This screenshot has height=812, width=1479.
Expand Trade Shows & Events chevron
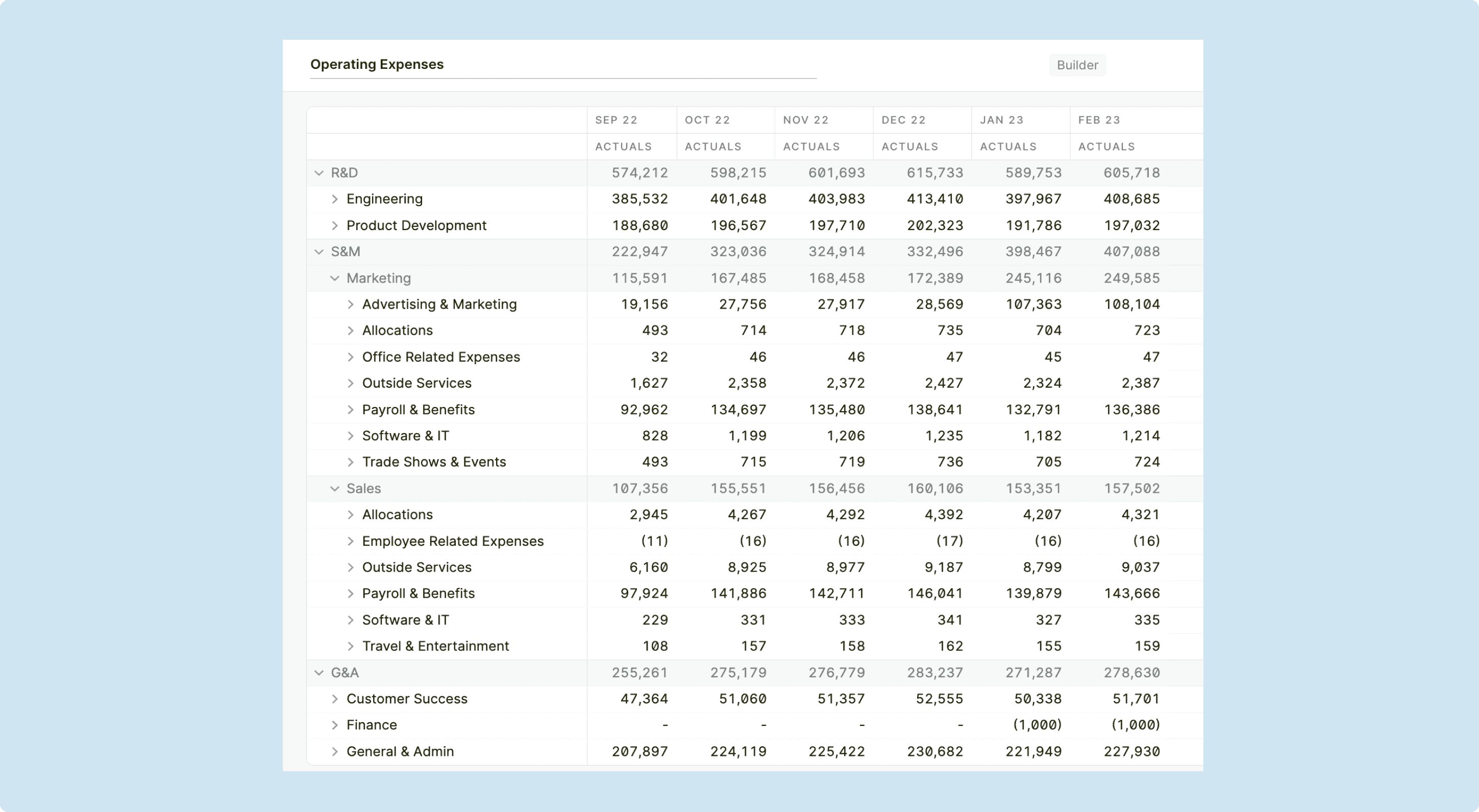350,462
